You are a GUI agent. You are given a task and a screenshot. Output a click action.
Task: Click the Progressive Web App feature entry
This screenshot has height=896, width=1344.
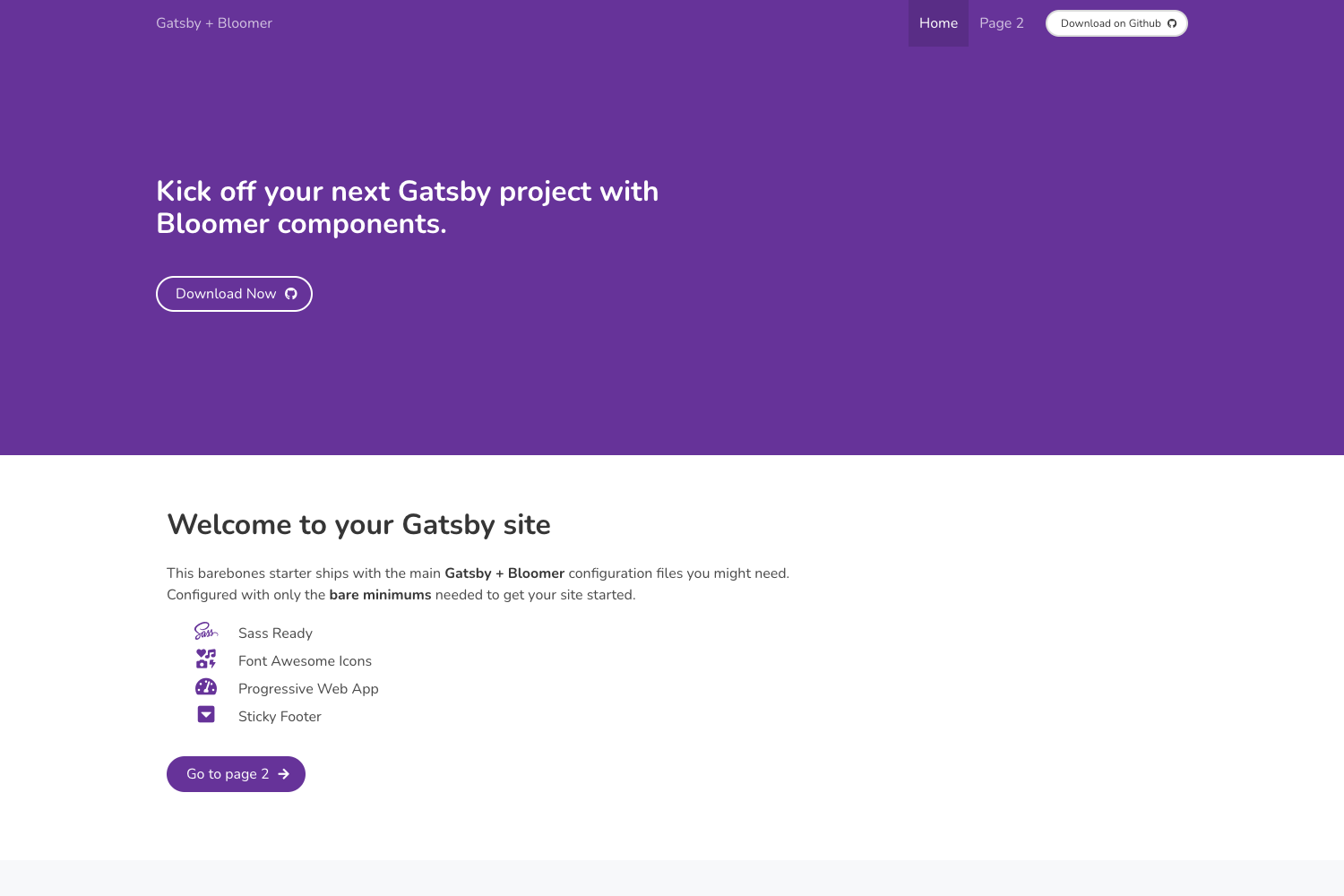[308, 688]
